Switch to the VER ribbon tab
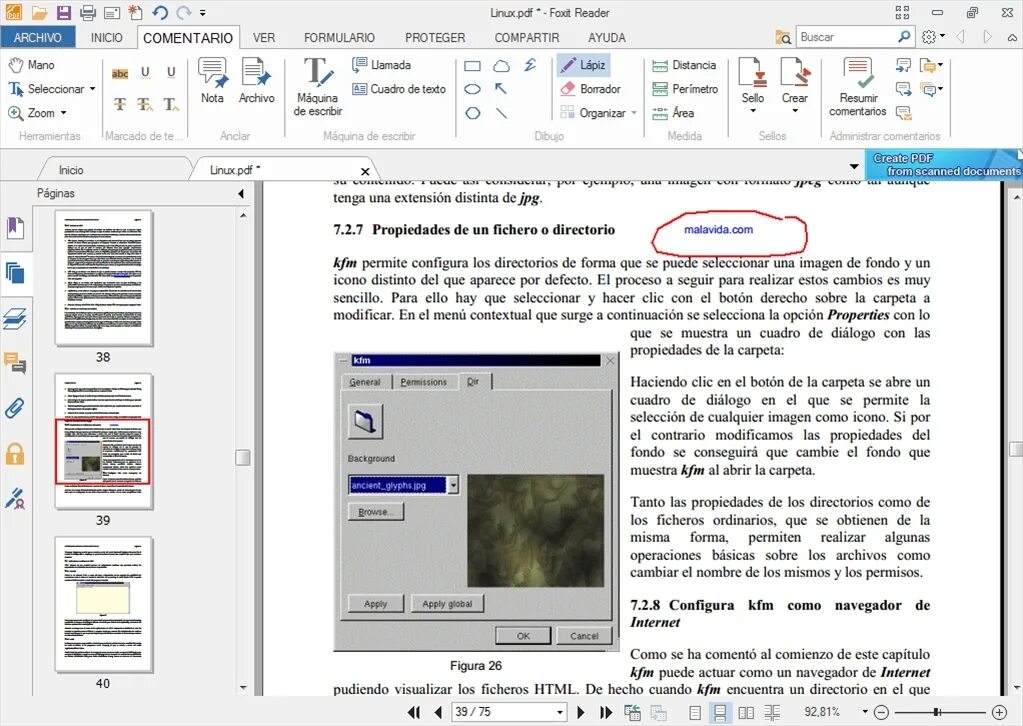Image resolution: width=1023 pixels, height=726 pixels. 264,37
